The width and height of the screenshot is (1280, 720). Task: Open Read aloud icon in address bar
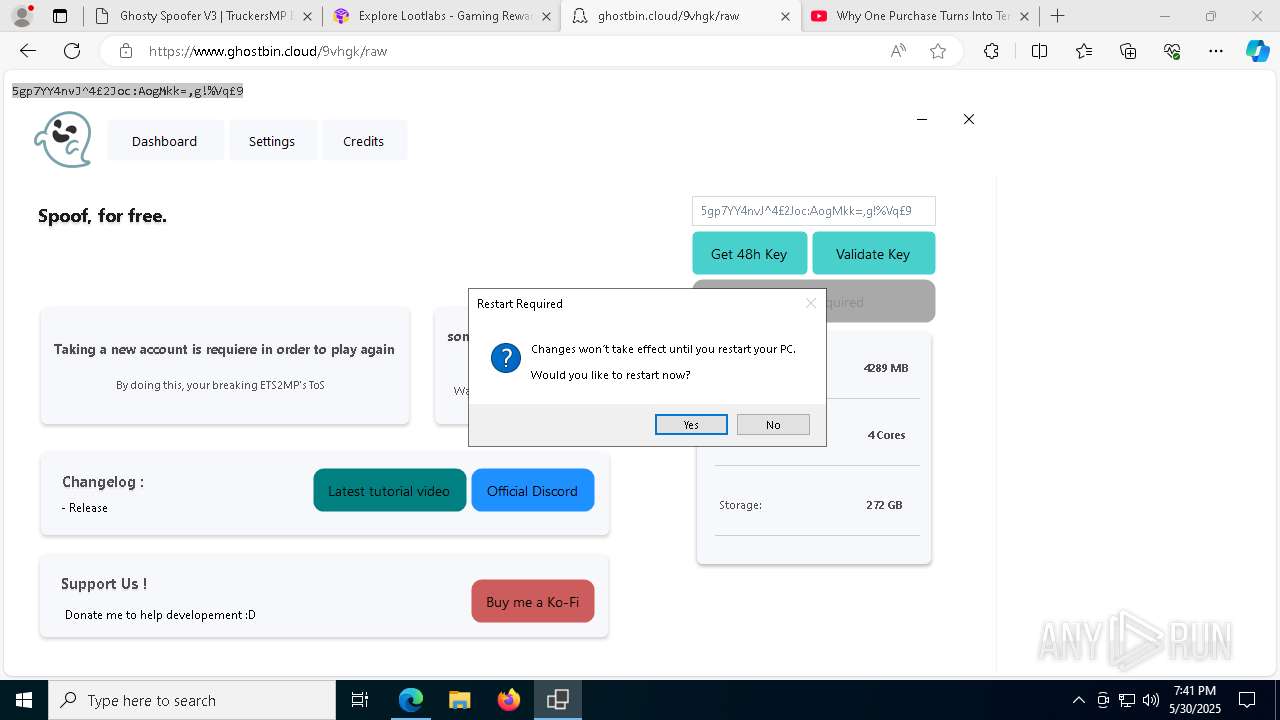(x=898, y=51)
